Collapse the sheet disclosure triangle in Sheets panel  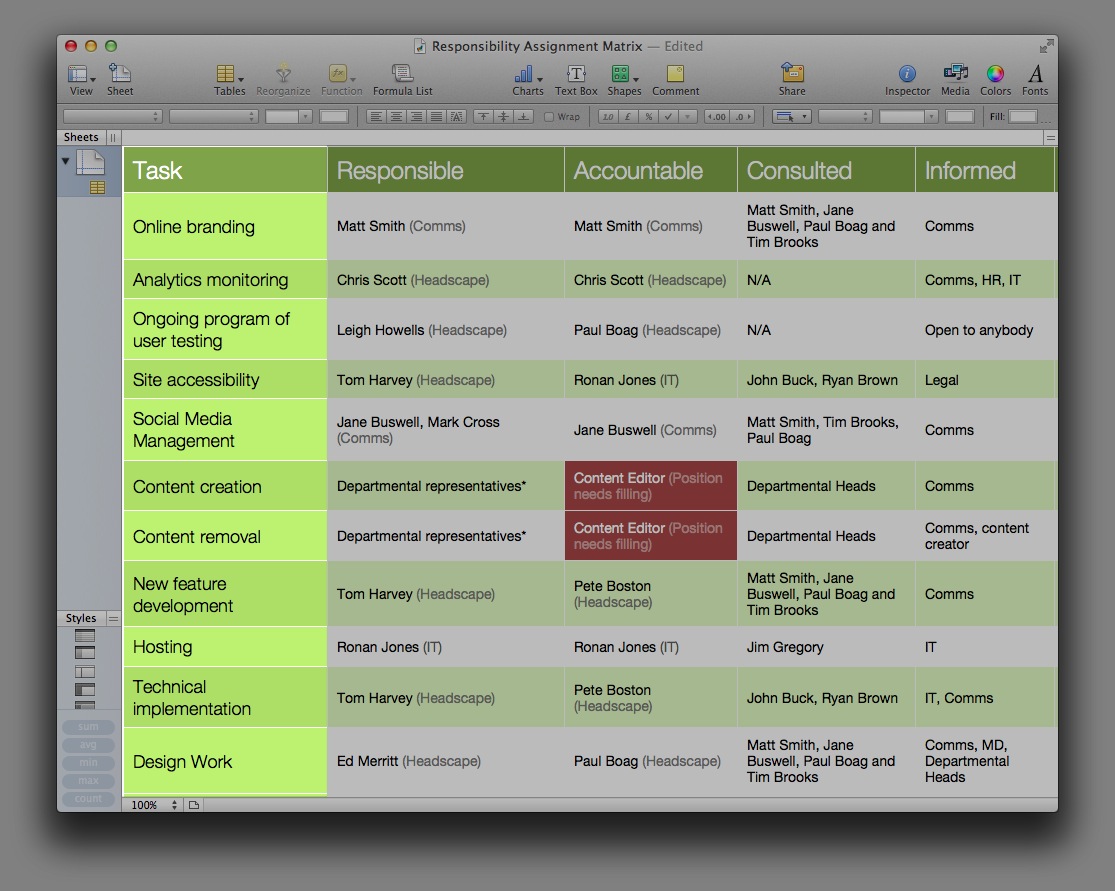(x=65, y=159)
